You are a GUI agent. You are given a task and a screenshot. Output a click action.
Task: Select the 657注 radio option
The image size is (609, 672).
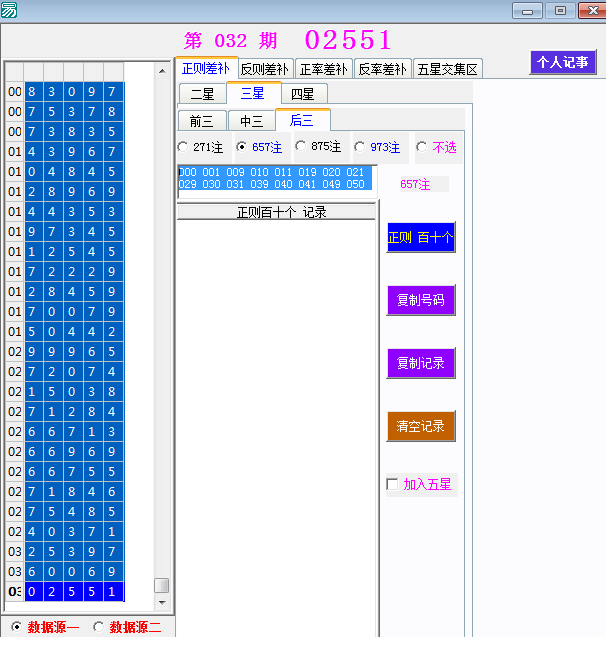[260, 147]
